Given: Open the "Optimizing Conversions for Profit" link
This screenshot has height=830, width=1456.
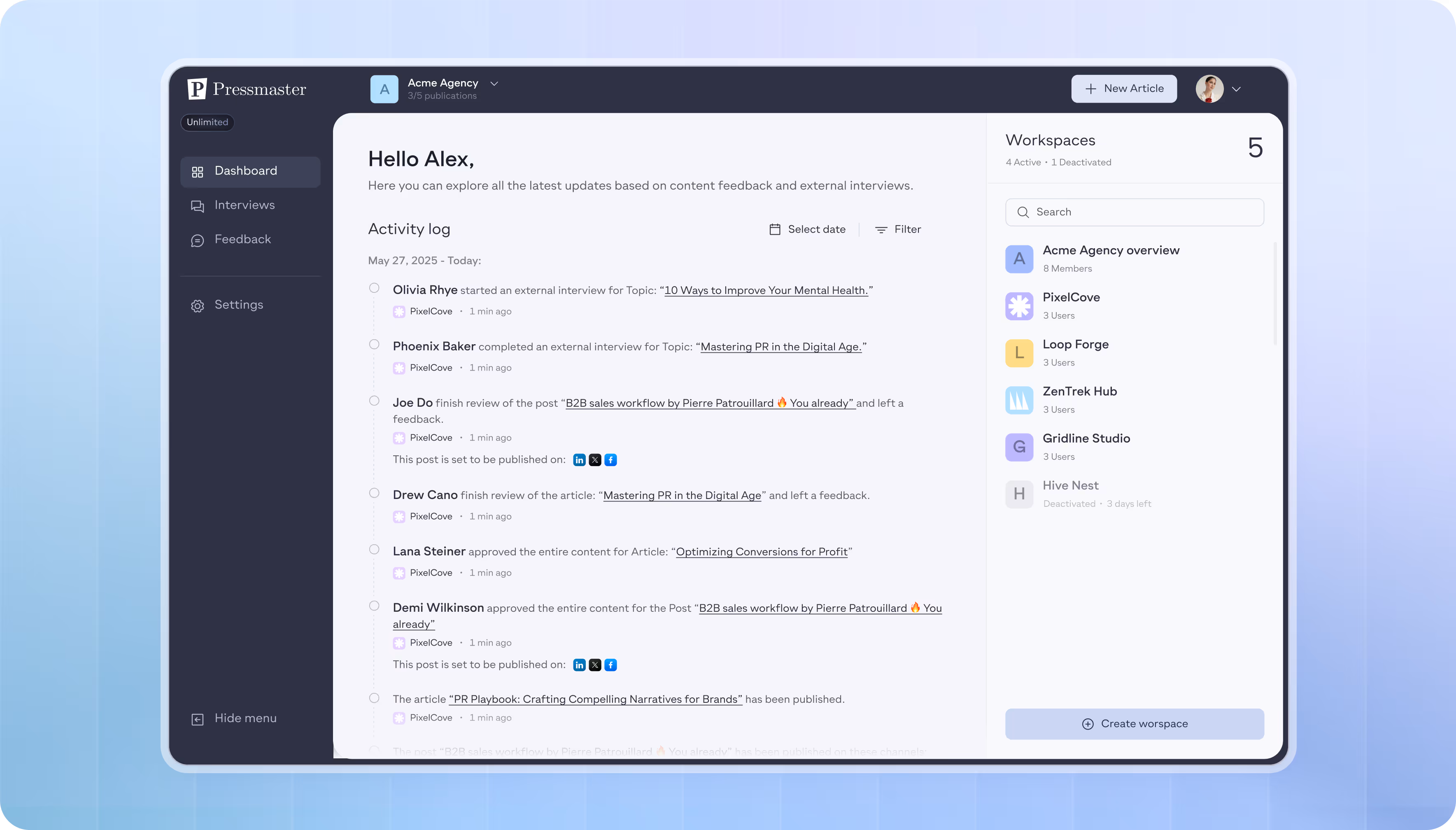Looking at the screenshot, I should point(761,552).
